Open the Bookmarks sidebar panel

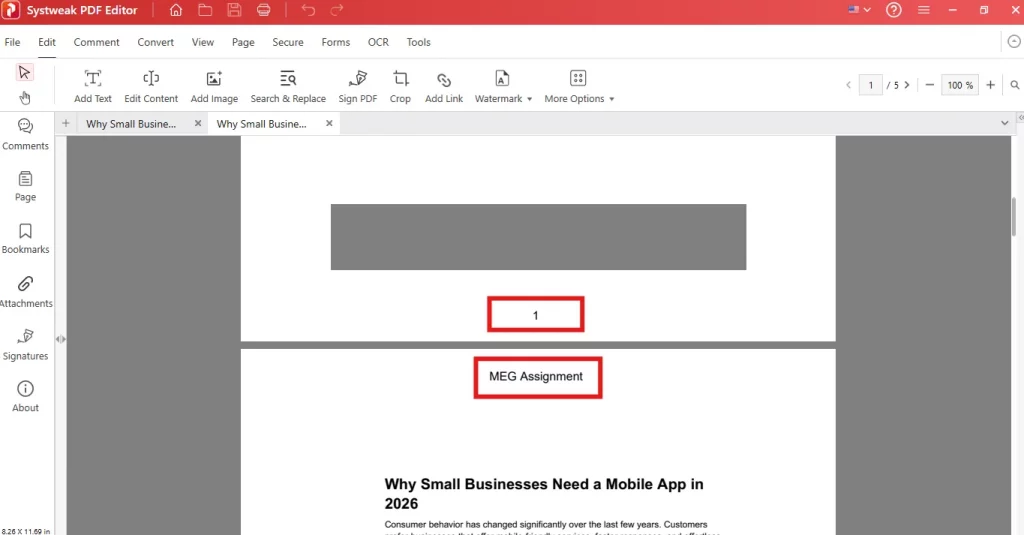click(25, 238)
